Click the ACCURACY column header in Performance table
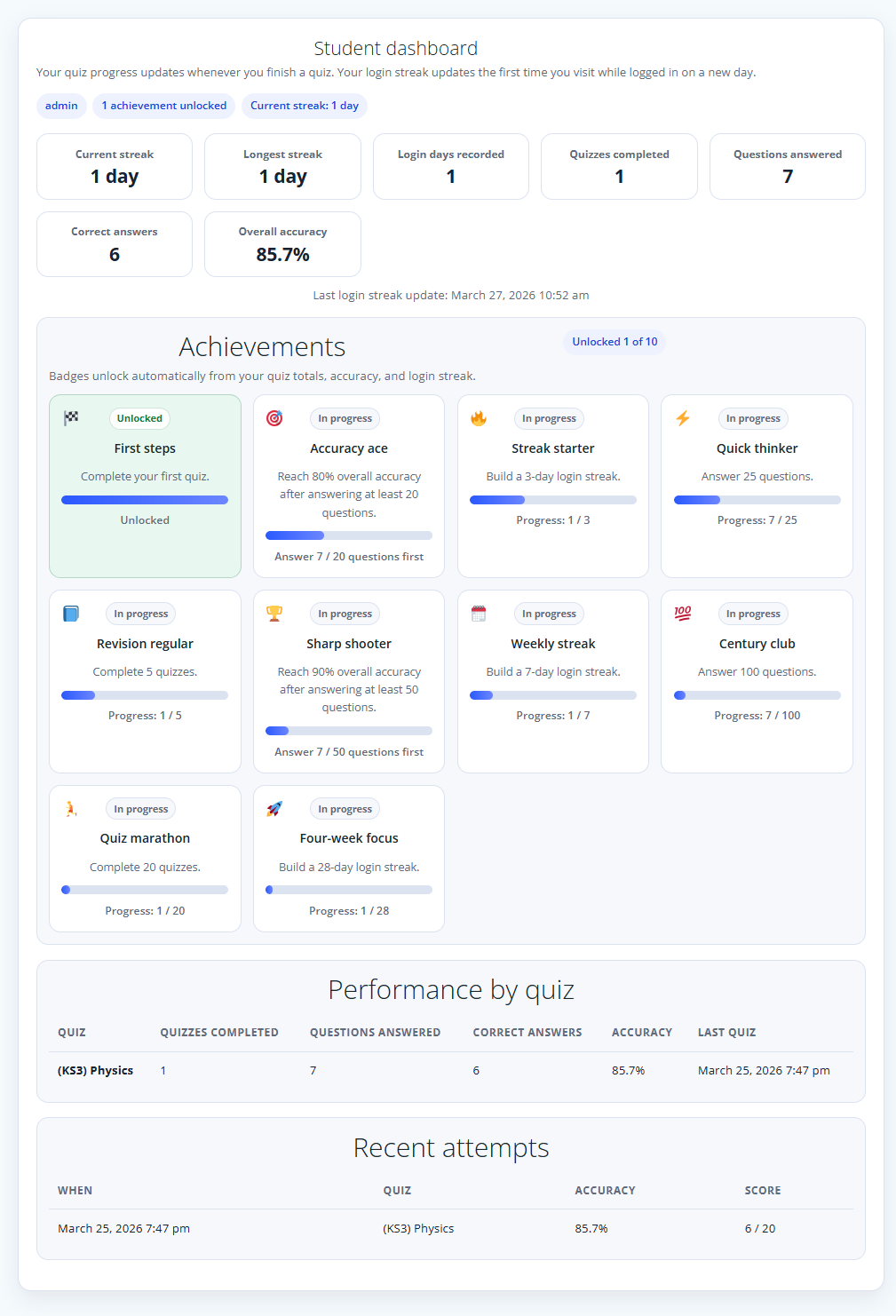 [641, 1033]
